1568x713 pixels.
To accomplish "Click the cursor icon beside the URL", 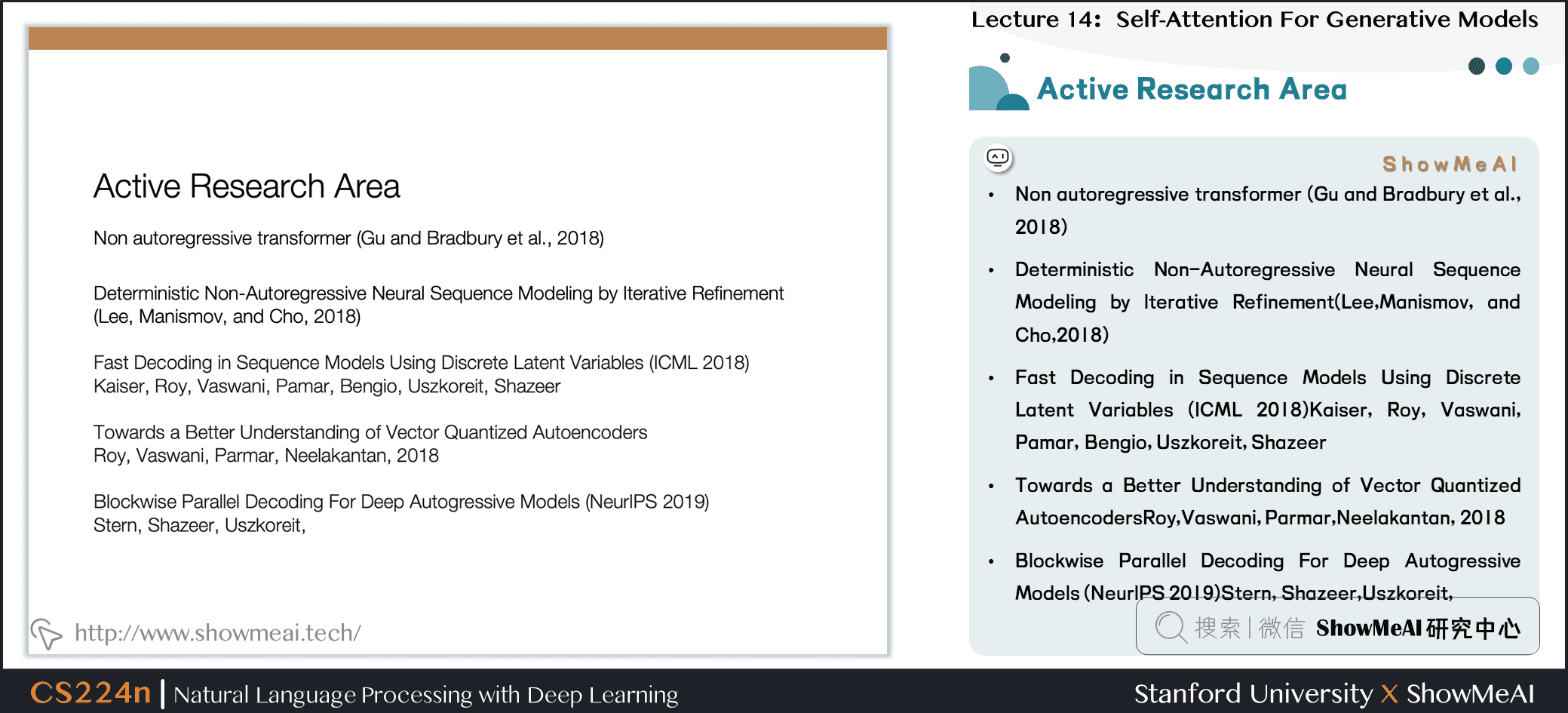I will tap(46, 633).
